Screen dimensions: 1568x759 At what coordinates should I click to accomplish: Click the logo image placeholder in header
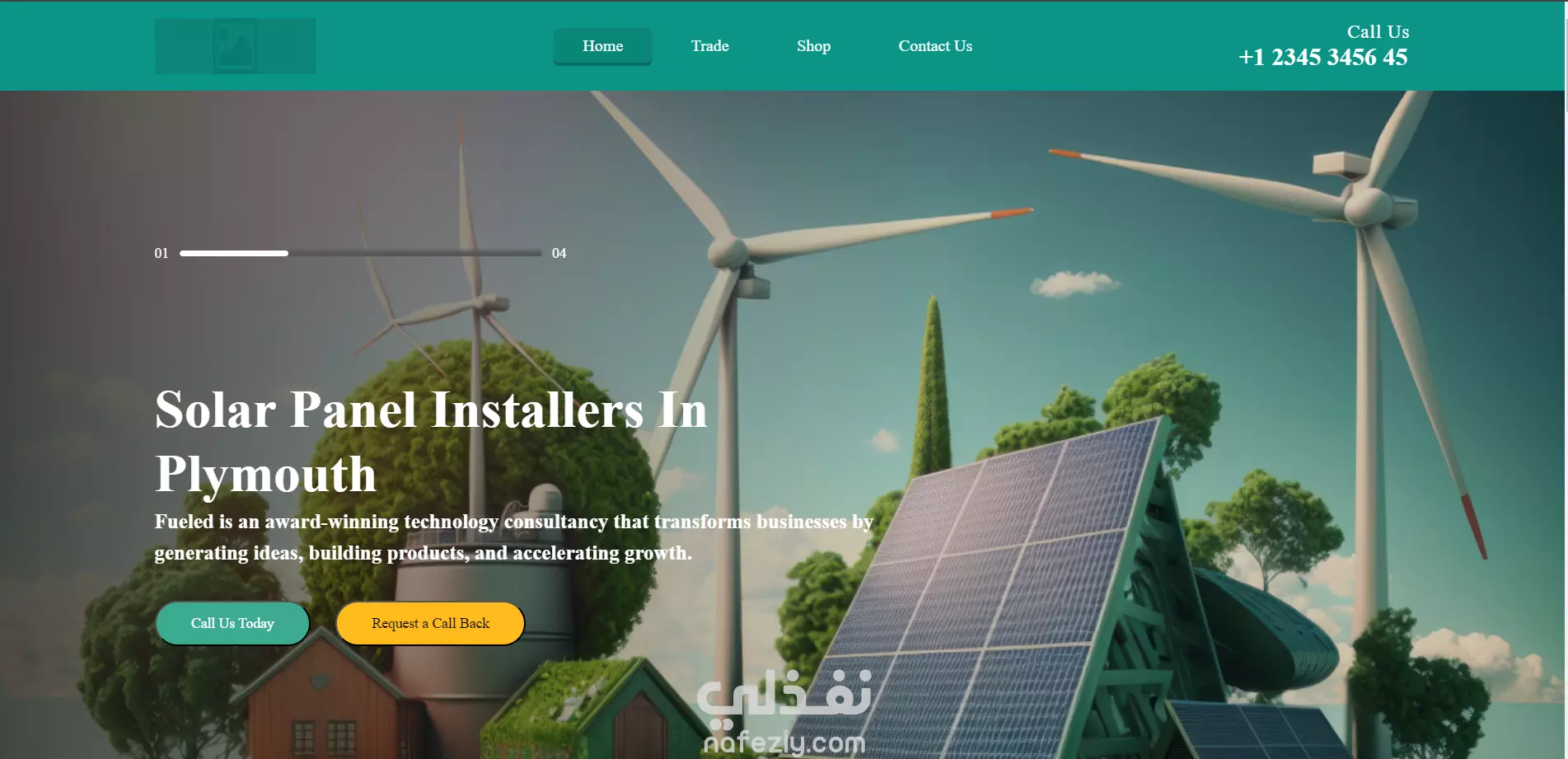point(235,46)
